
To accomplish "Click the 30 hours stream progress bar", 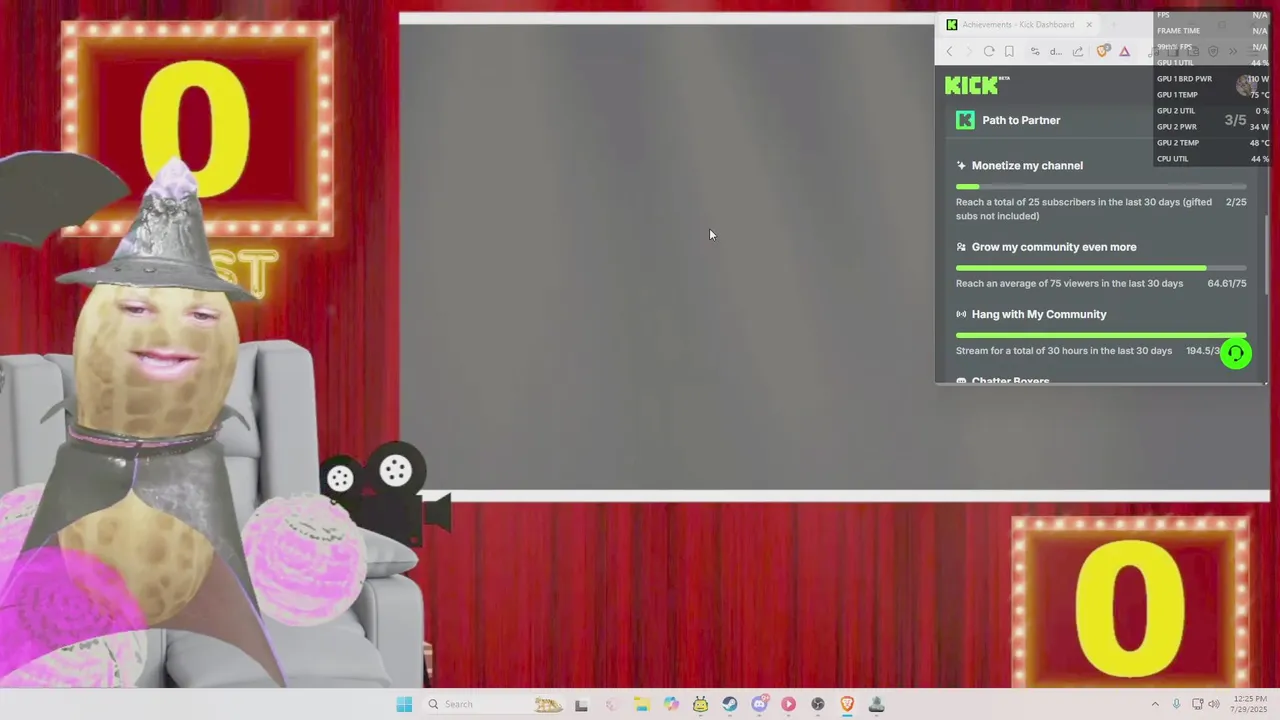I will (x=1101, y=335).
